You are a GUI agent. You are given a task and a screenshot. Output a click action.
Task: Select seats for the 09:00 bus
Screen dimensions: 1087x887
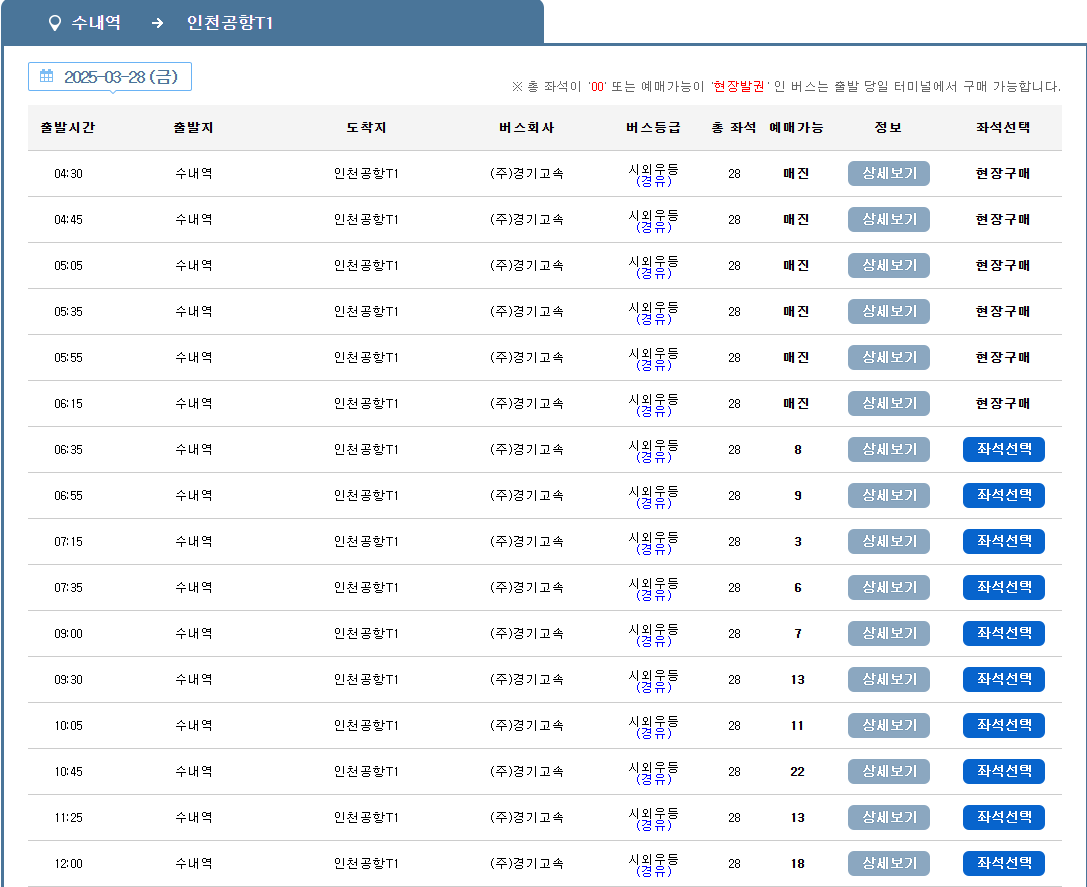1003,633
